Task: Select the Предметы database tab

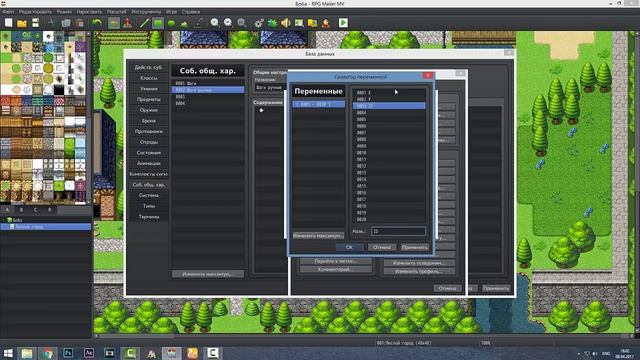Action: 149,99
